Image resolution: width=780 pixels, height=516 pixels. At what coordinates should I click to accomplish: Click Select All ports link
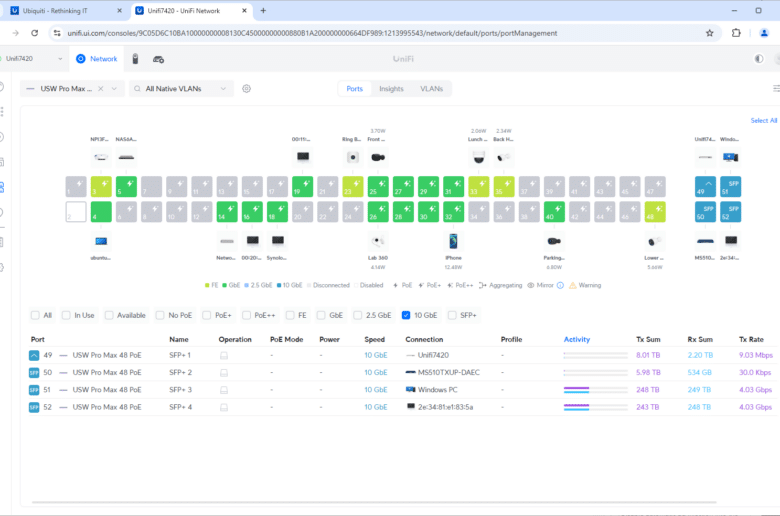[764, 120]
